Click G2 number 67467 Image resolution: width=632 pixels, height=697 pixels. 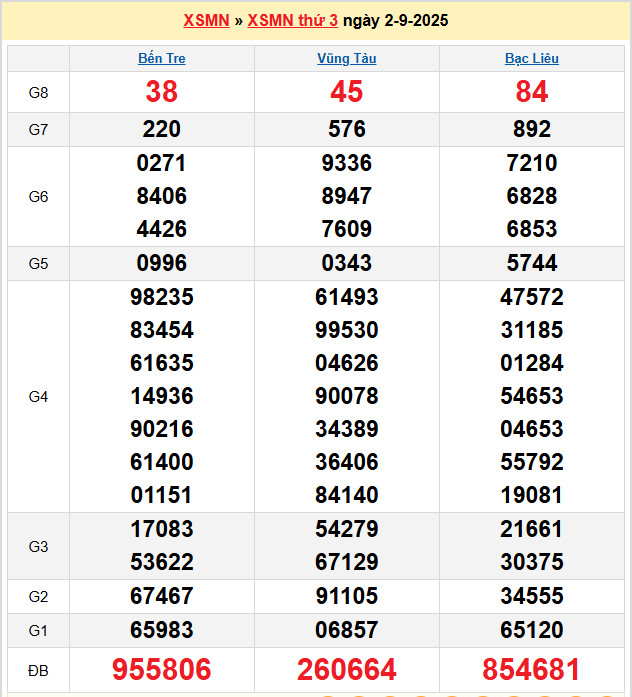(162, 596)
